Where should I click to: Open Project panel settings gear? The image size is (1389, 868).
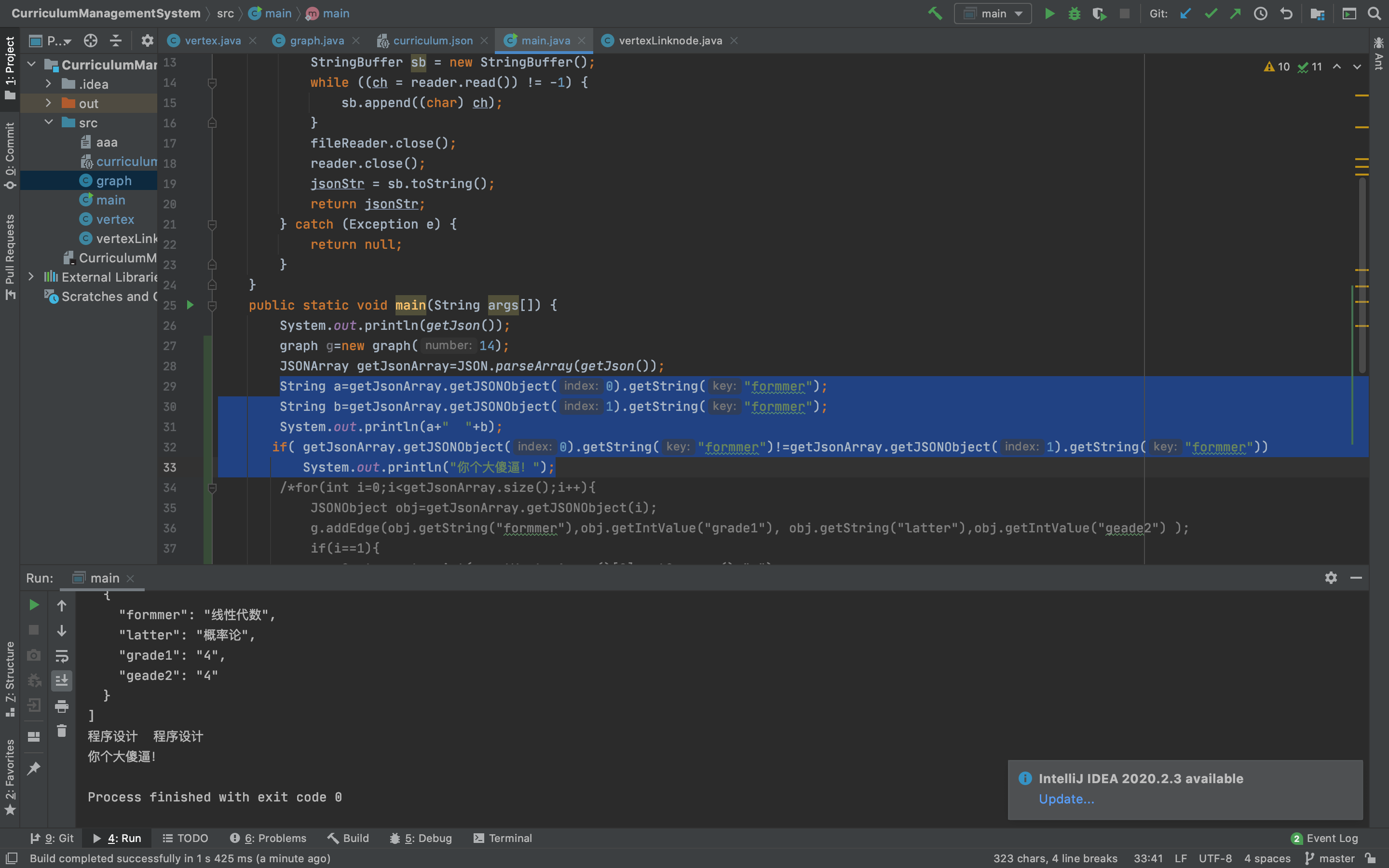[x=148, y=40]
